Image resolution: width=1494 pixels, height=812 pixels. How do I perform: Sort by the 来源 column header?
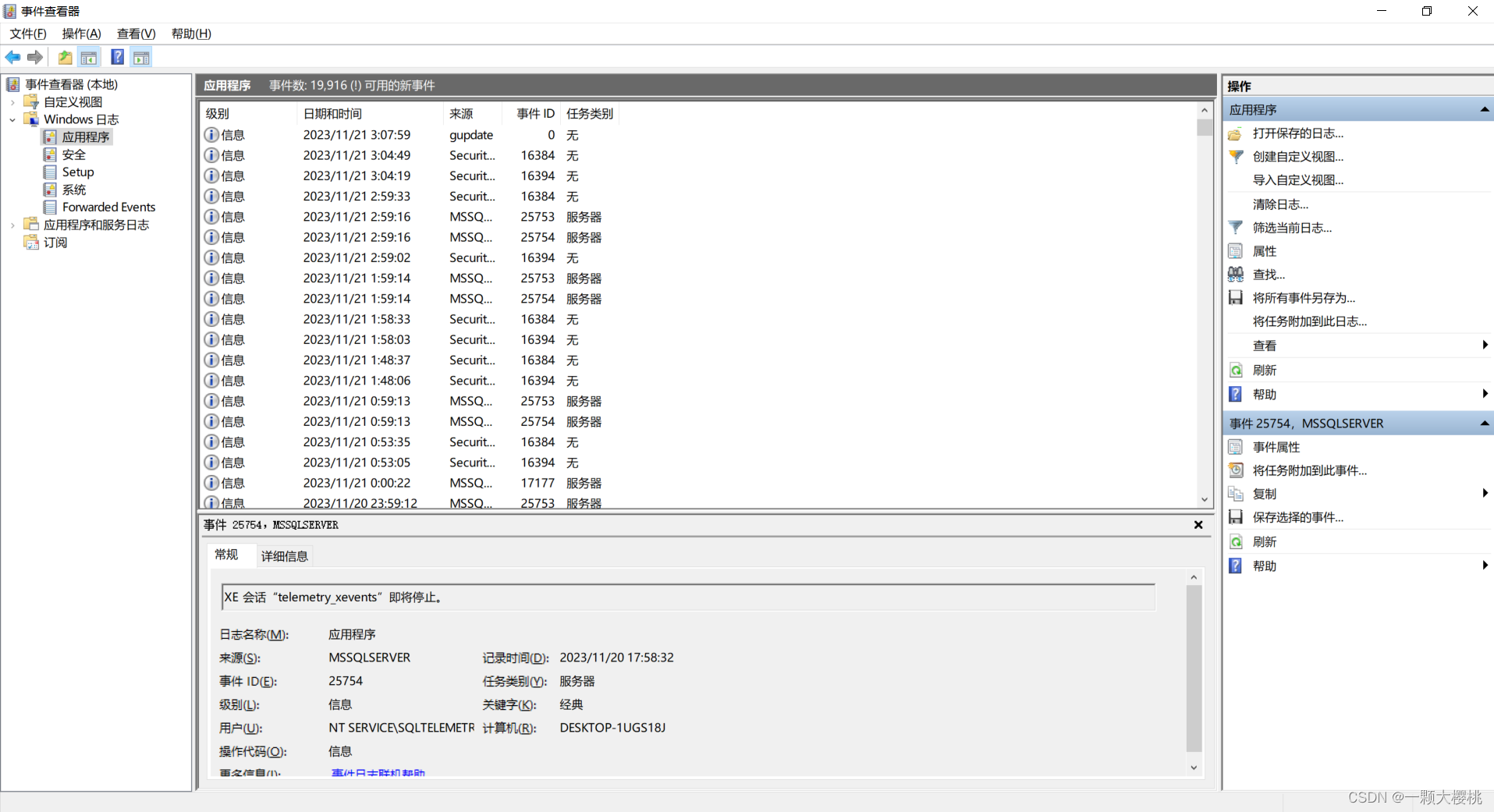(x=472, y=114)
